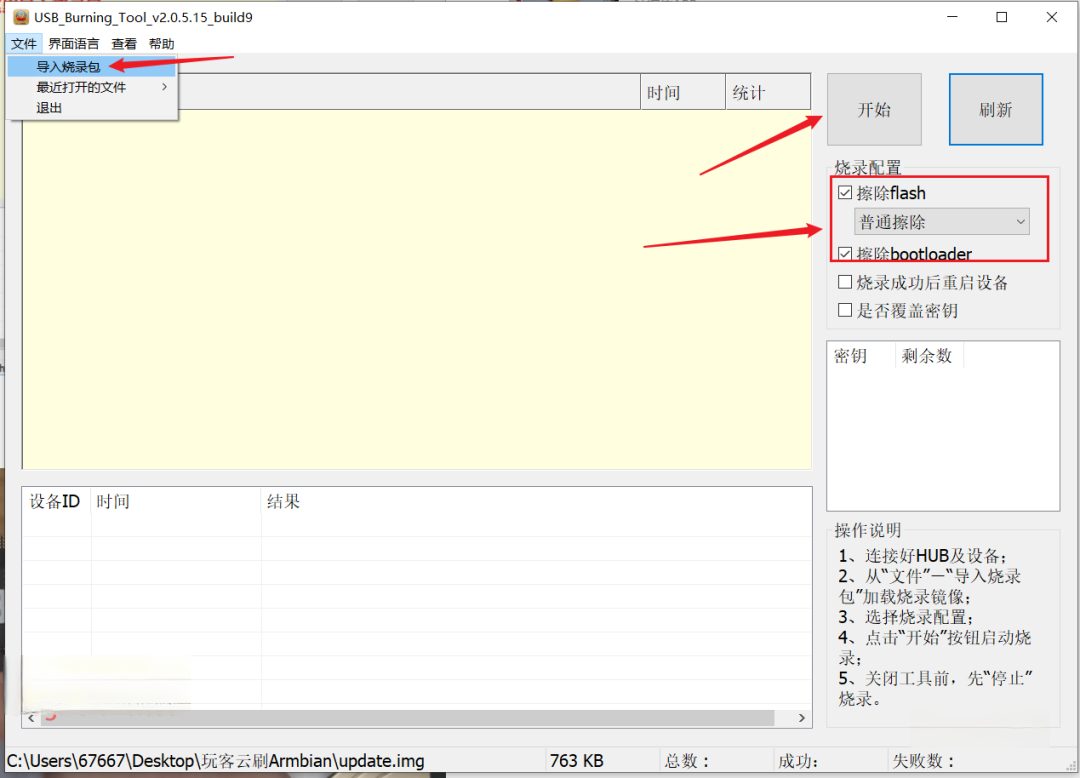The width and height of the screenshot is (1080, 778).
Task: Click the 统计 column header
Action: (x=768, y=92)
